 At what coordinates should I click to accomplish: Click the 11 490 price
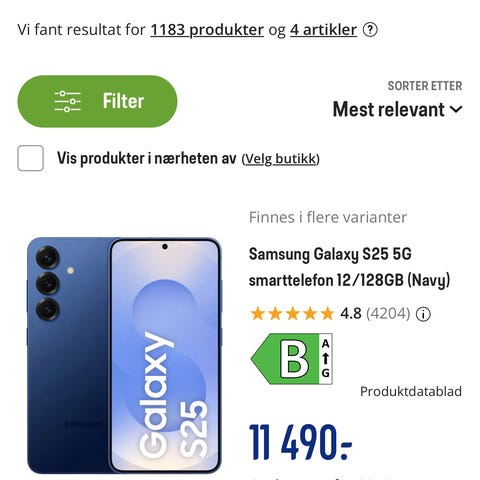point(301,442)
